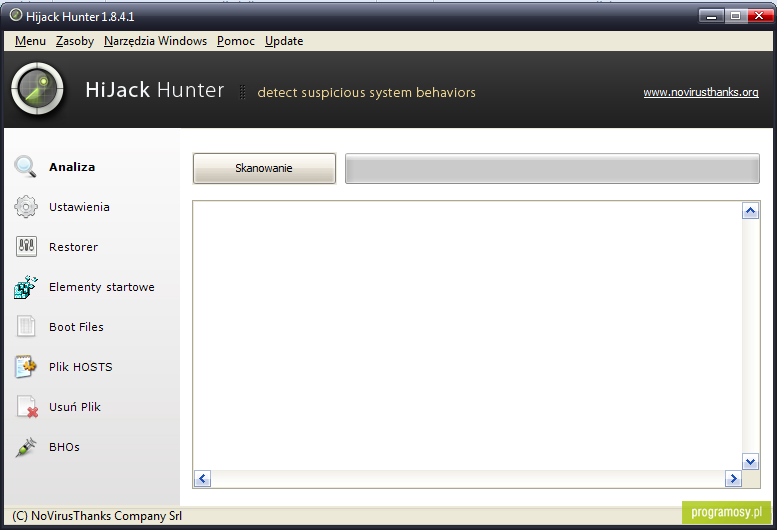The height and width of the screenshot is (530, 777).
Task: Minimize the Hijack Hunter window
Action: [712, 16]
